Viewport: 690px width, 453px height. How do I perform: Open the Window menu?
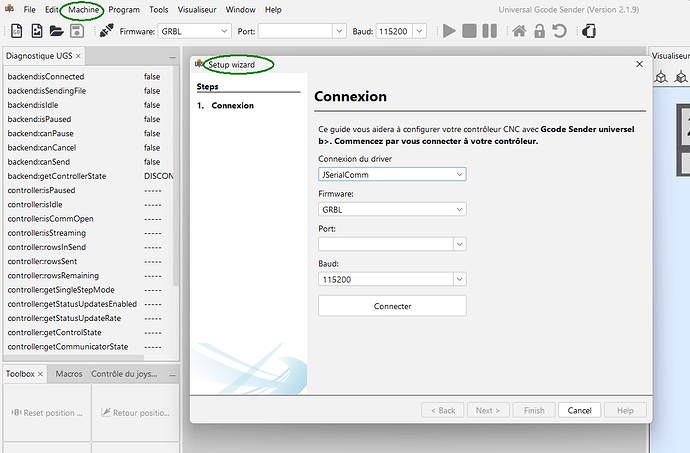(x=240, y=10)
